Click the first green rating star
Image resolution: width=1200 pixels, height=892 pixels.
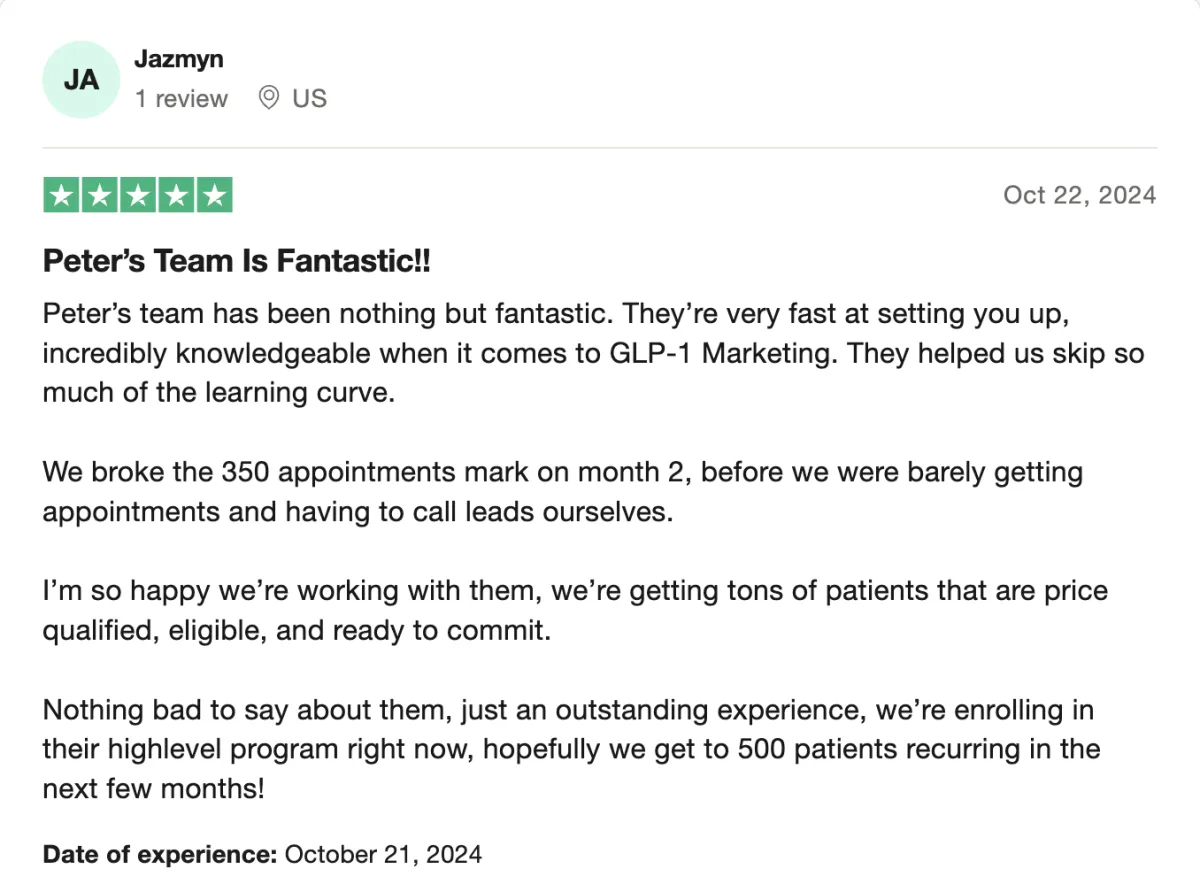click(x=62, y=195)
